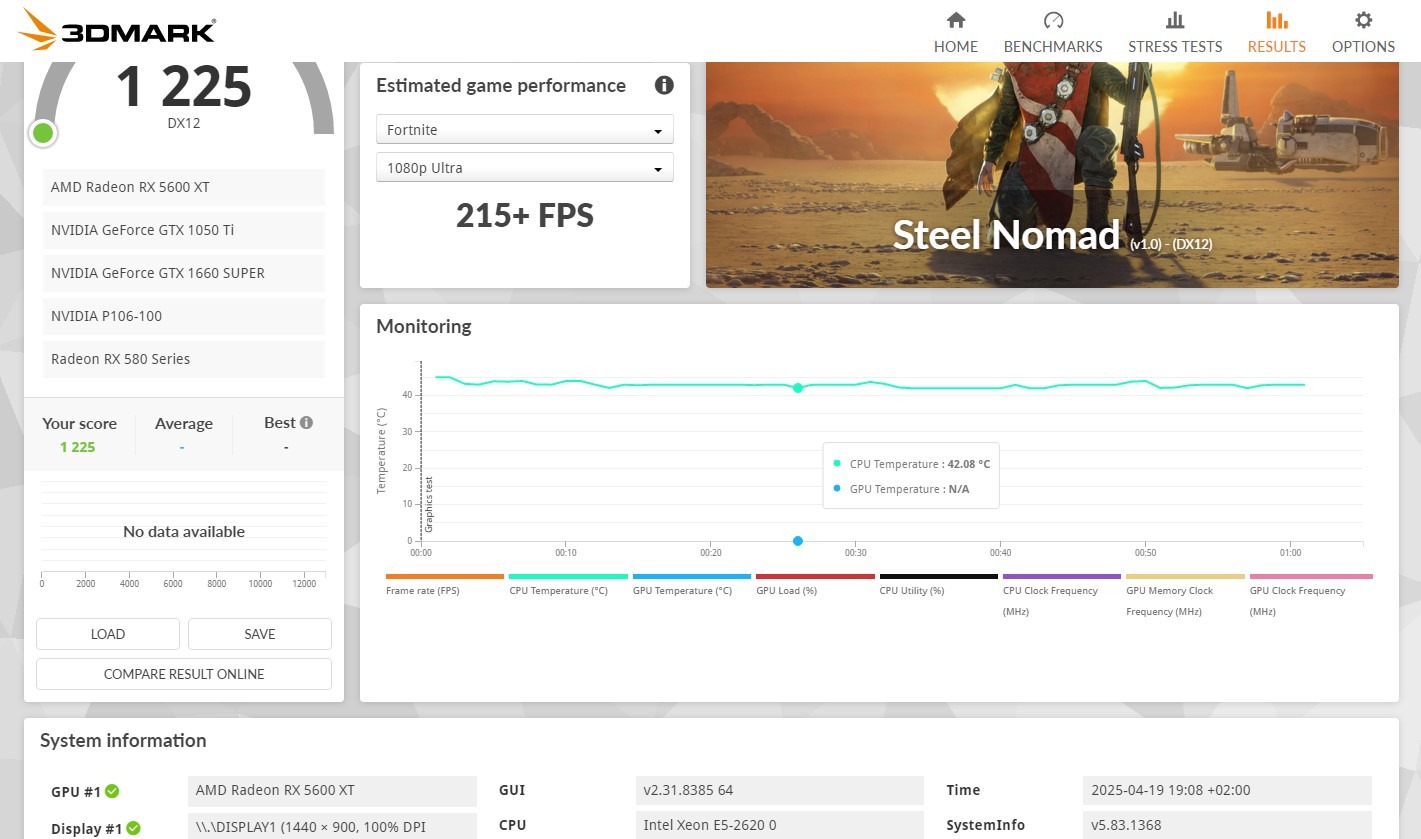Select the Radeon RX 580 Series entry
Screen dimensions: 1421x839
point(184,359)
